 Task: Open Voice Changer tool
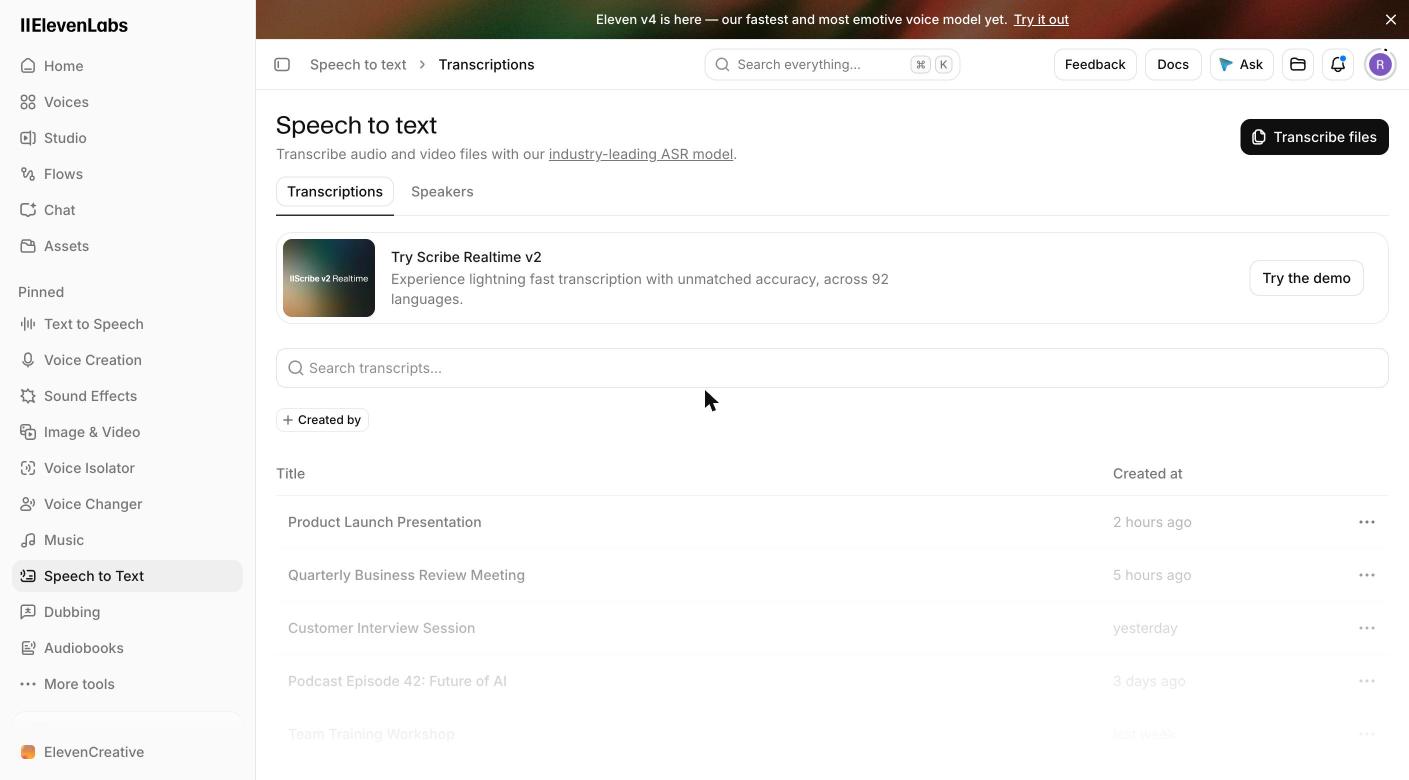pos(127,504)
